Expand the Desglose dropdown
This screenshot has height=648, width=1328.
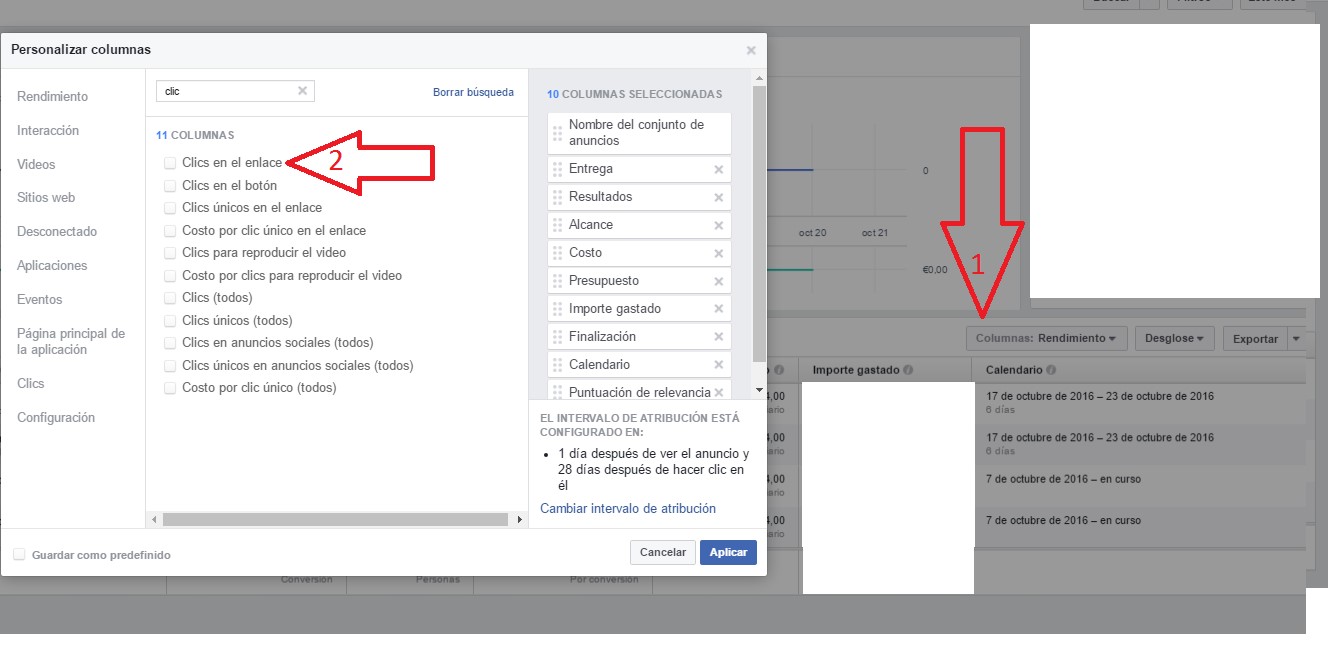1174,339
